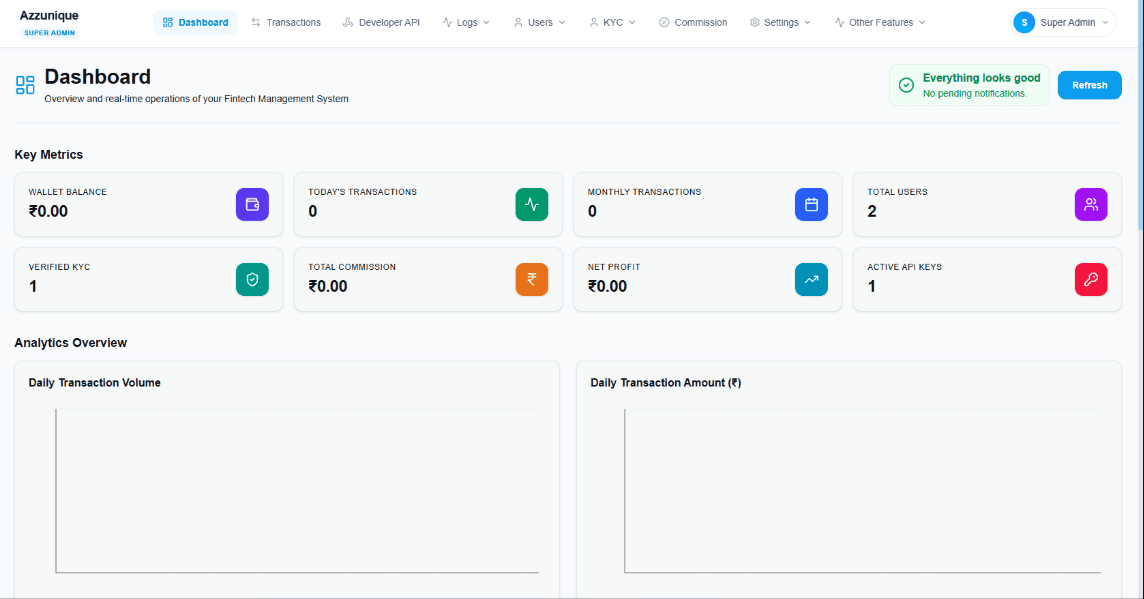The width and height of the screenshot is (1144, 599).
Task: Click the magenta users icon in Total Users card
Action: pyautogui.click(x=1091, y=204)
